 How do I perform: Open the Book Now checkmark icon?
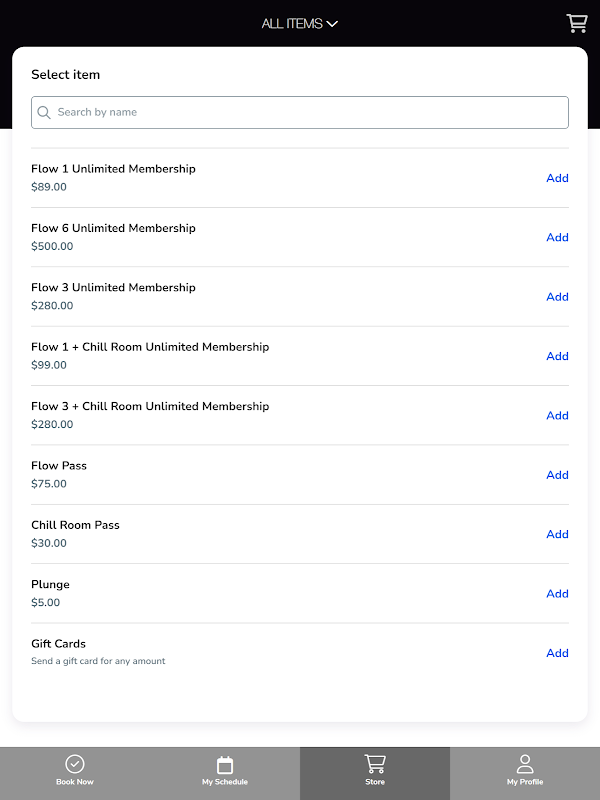(75, 764)
